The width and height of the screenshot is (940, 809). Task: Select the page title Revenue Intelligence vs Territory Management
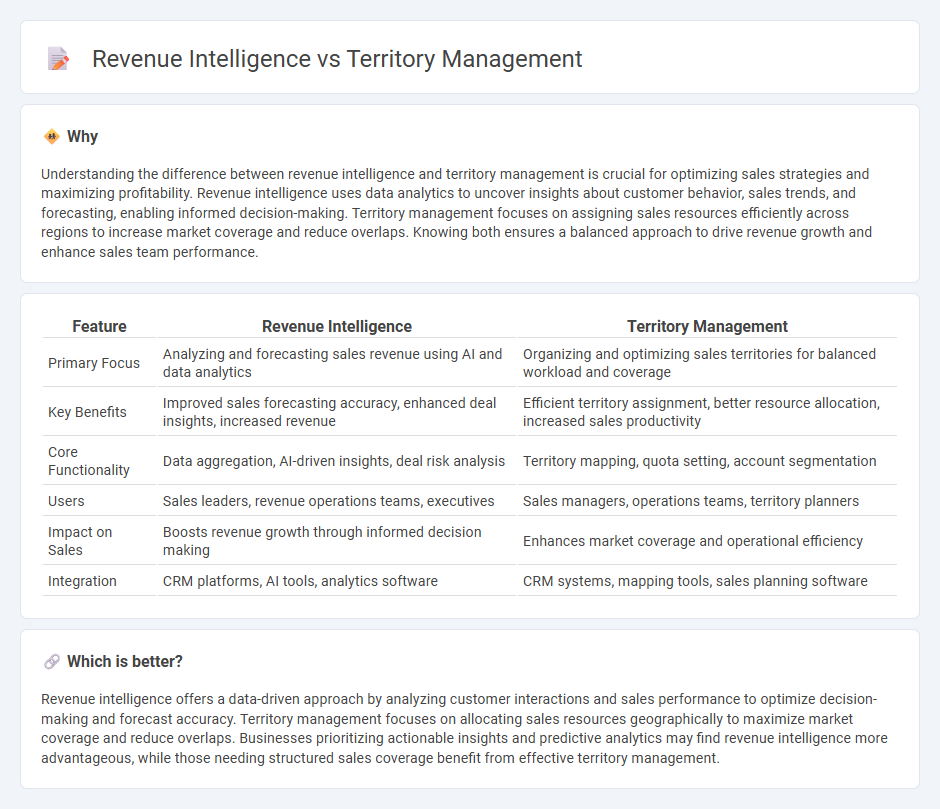pos(337,59)
